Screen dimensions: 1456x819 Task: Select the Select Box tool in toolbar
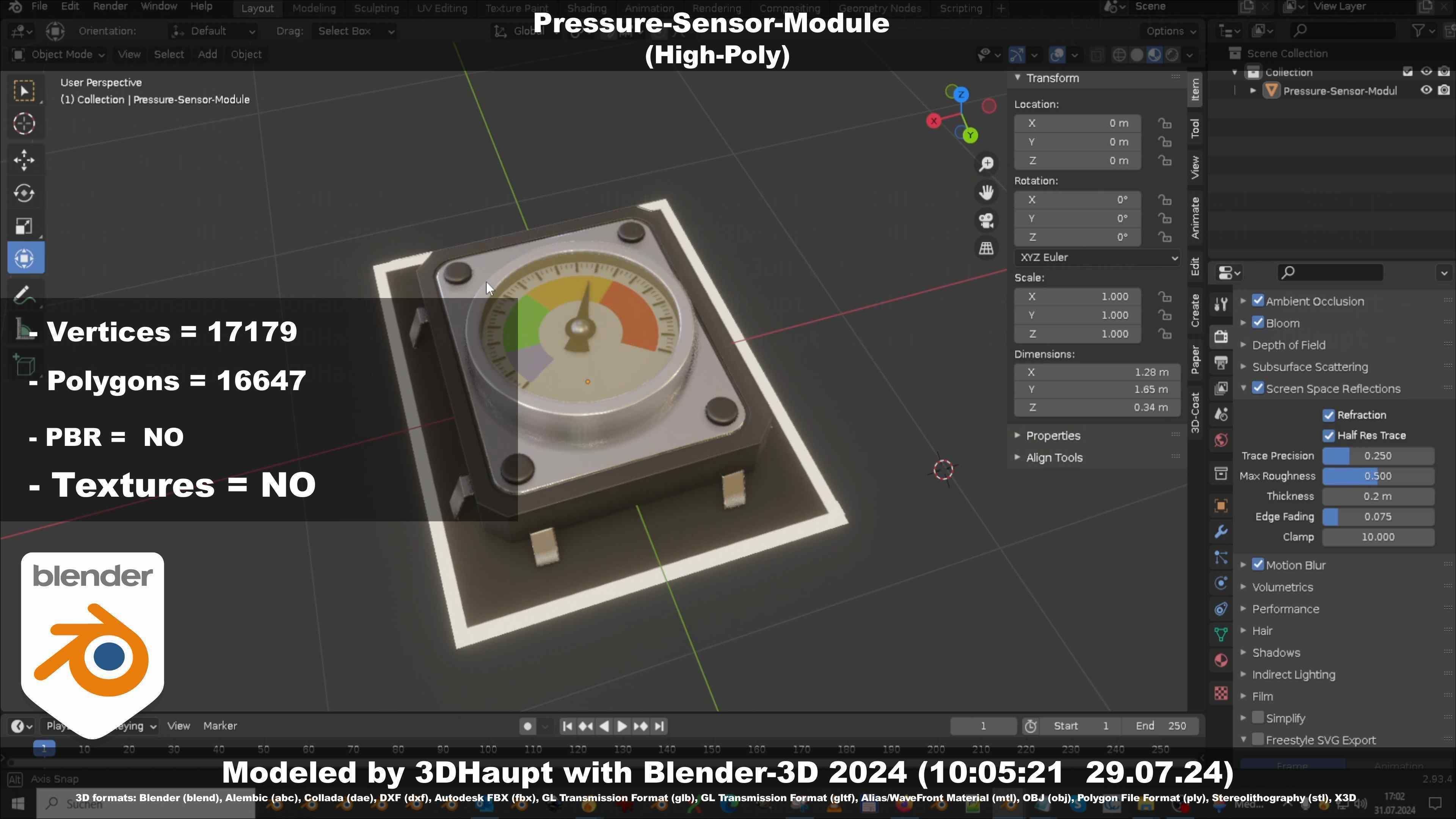tap(24, 91)
